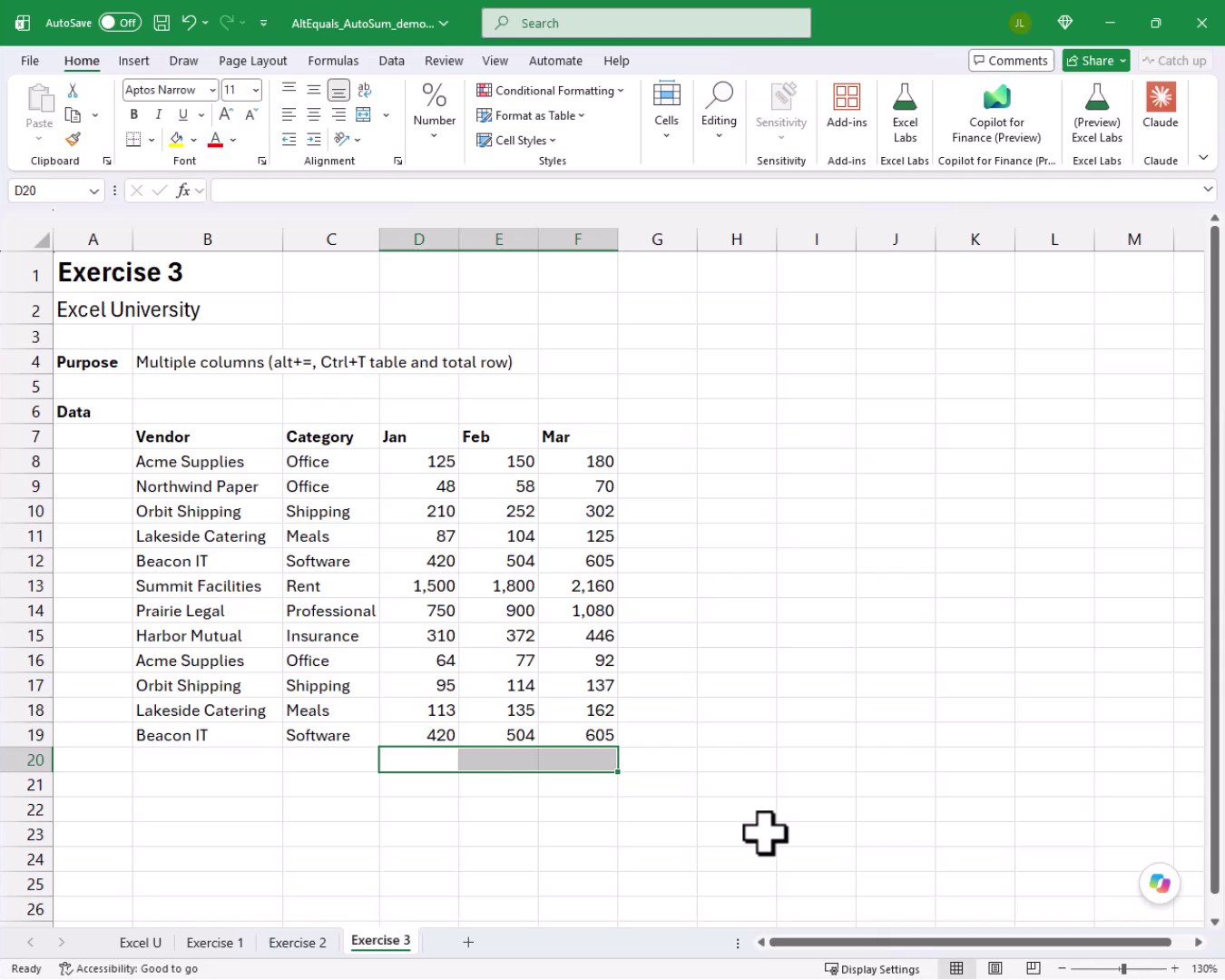The image size is (1225, 980).
Task: Switch to the Formulas tab
Action: point(333,61)
